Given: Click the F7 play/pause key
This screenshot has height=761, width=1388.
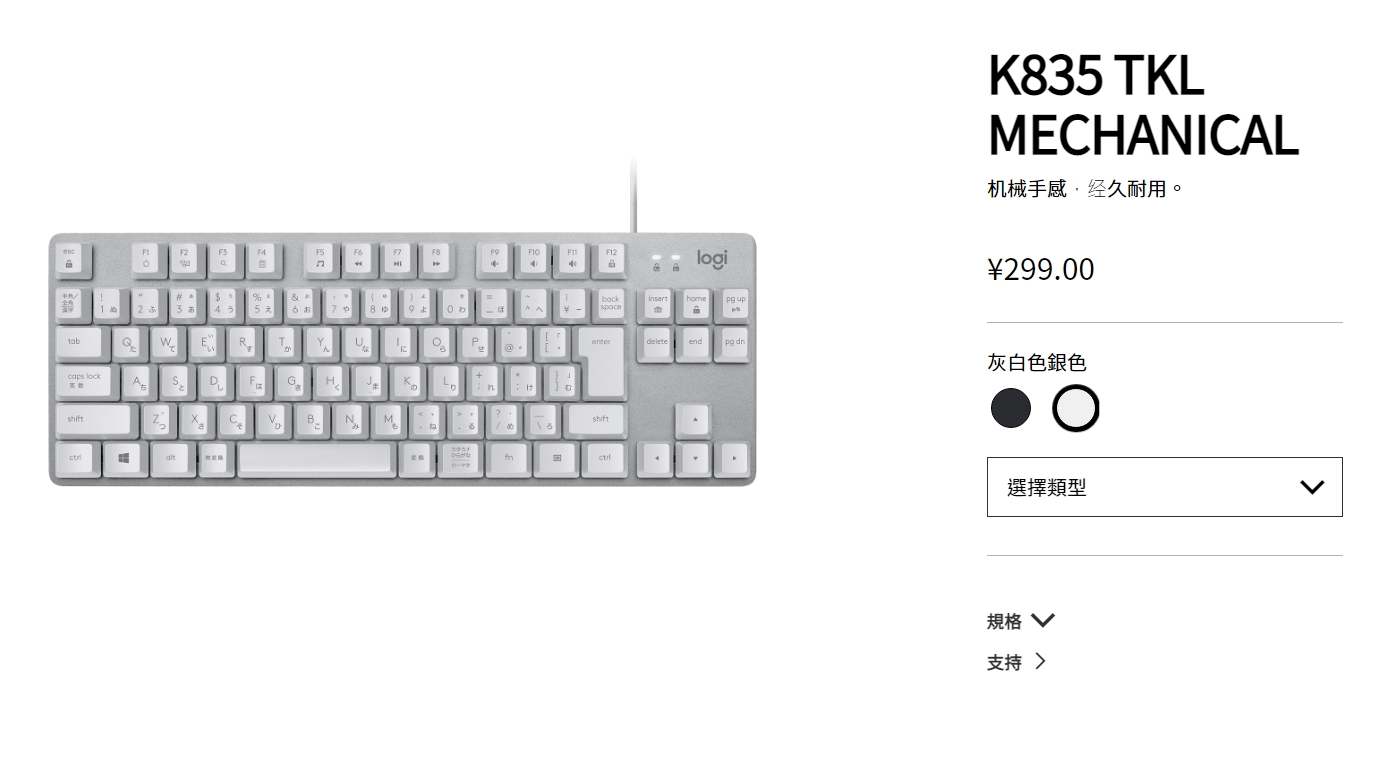Looking at the screenshot, I should tap(397, 258).
